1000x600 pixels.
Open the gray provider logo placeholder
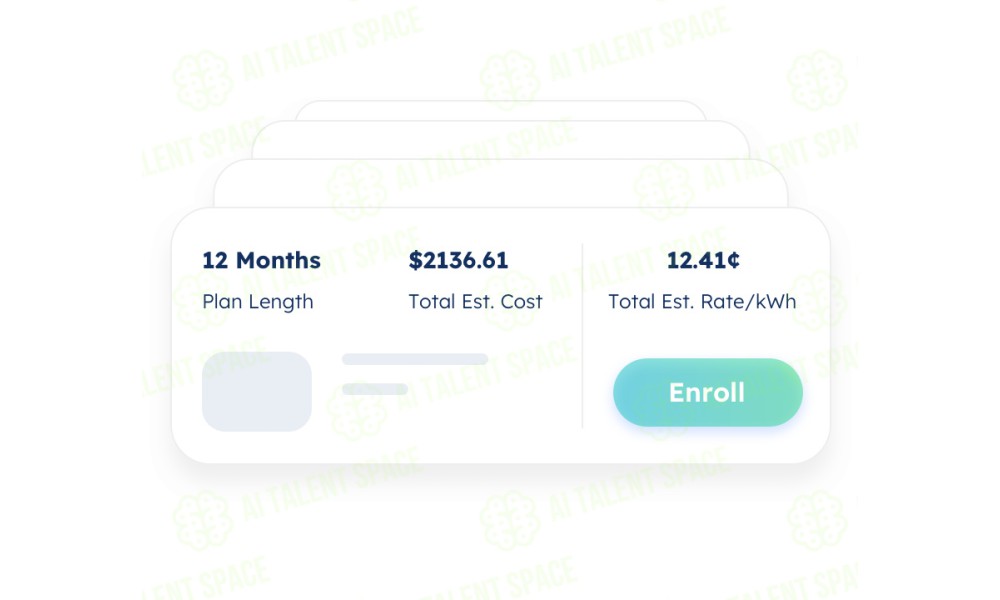click(257, 391)
